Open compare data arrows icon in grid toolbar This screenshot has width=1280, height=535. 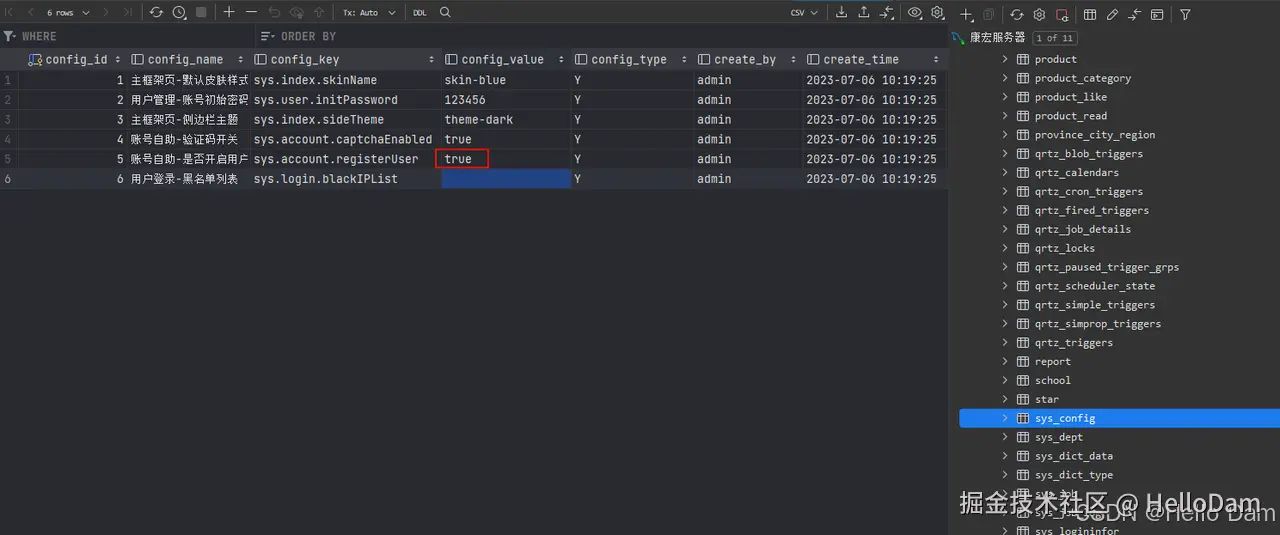(x=887, y=13)
